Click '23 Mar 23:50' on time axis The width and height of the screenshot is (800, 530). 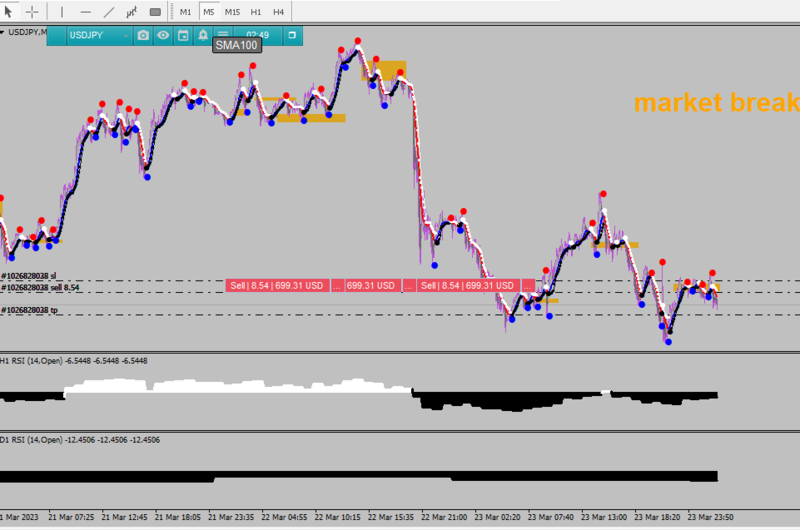tap(711, 517)
